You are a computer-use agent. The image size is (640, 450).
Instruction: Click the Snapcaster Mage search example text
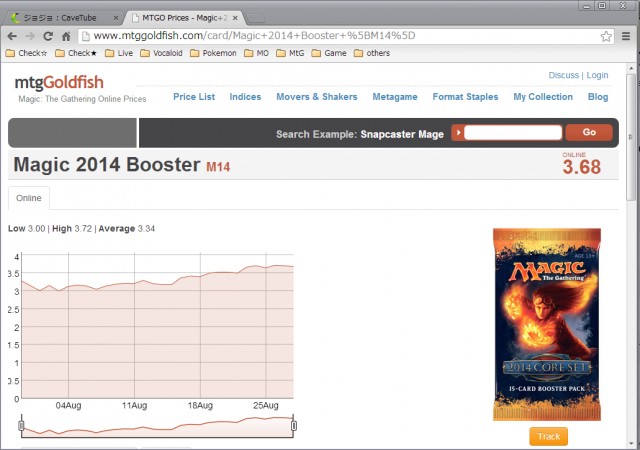tap(402, 134)
